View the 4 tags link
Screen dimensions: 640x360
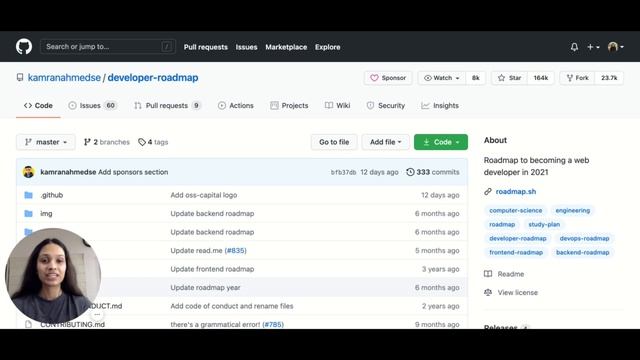click(x=153, y=142)
